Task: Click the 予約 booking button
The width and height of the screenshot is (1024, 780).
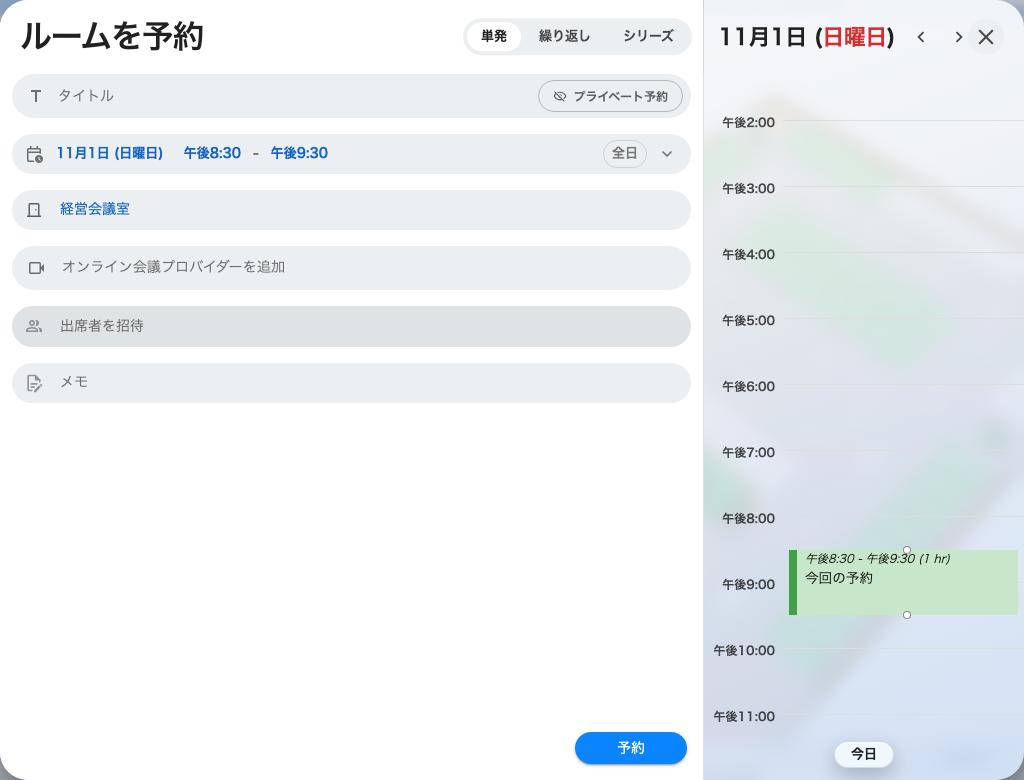Action: pos(631,748)
